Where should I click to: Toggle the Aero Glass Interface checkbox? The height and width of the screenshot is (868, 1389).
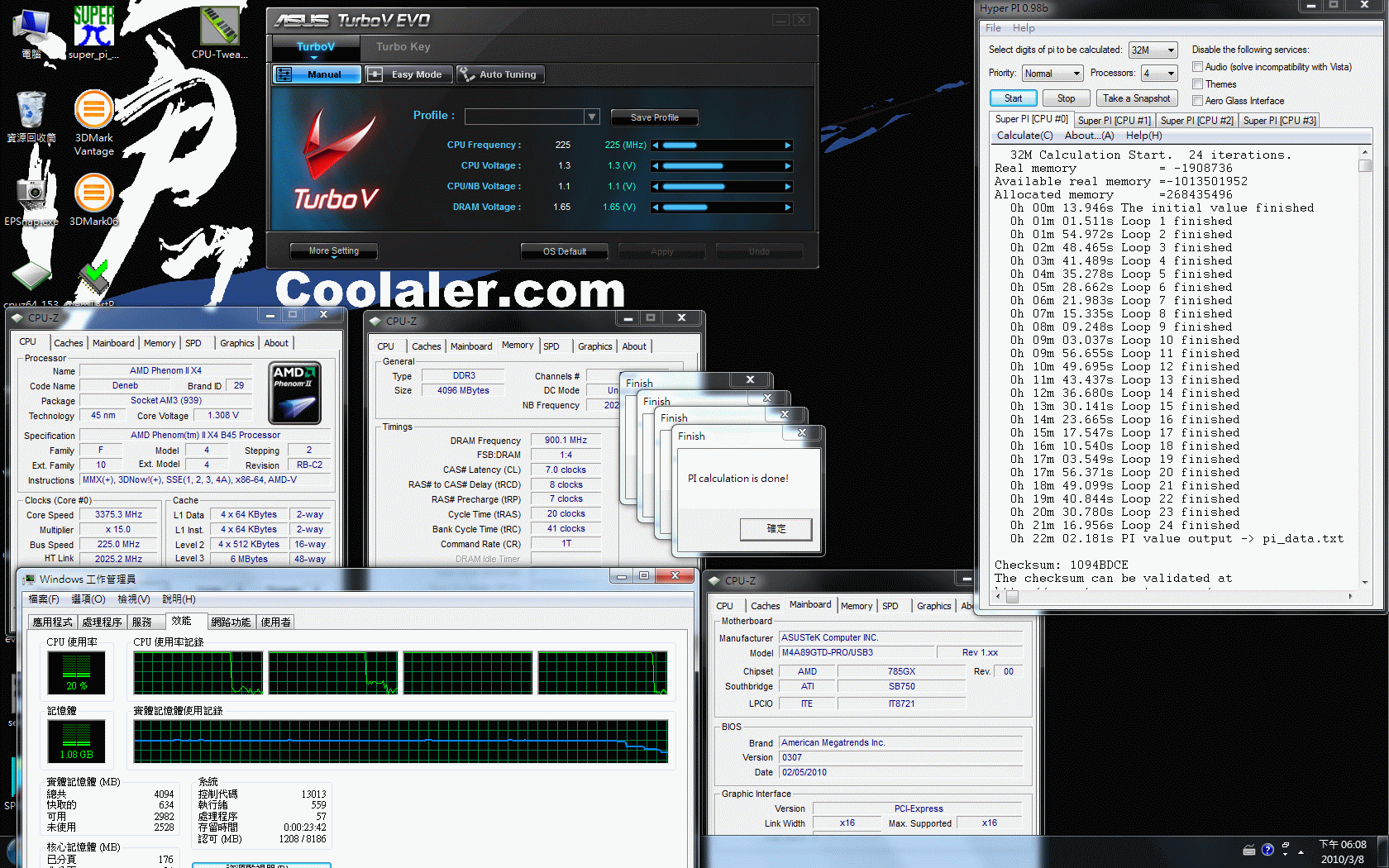[x=1197, y=101]
